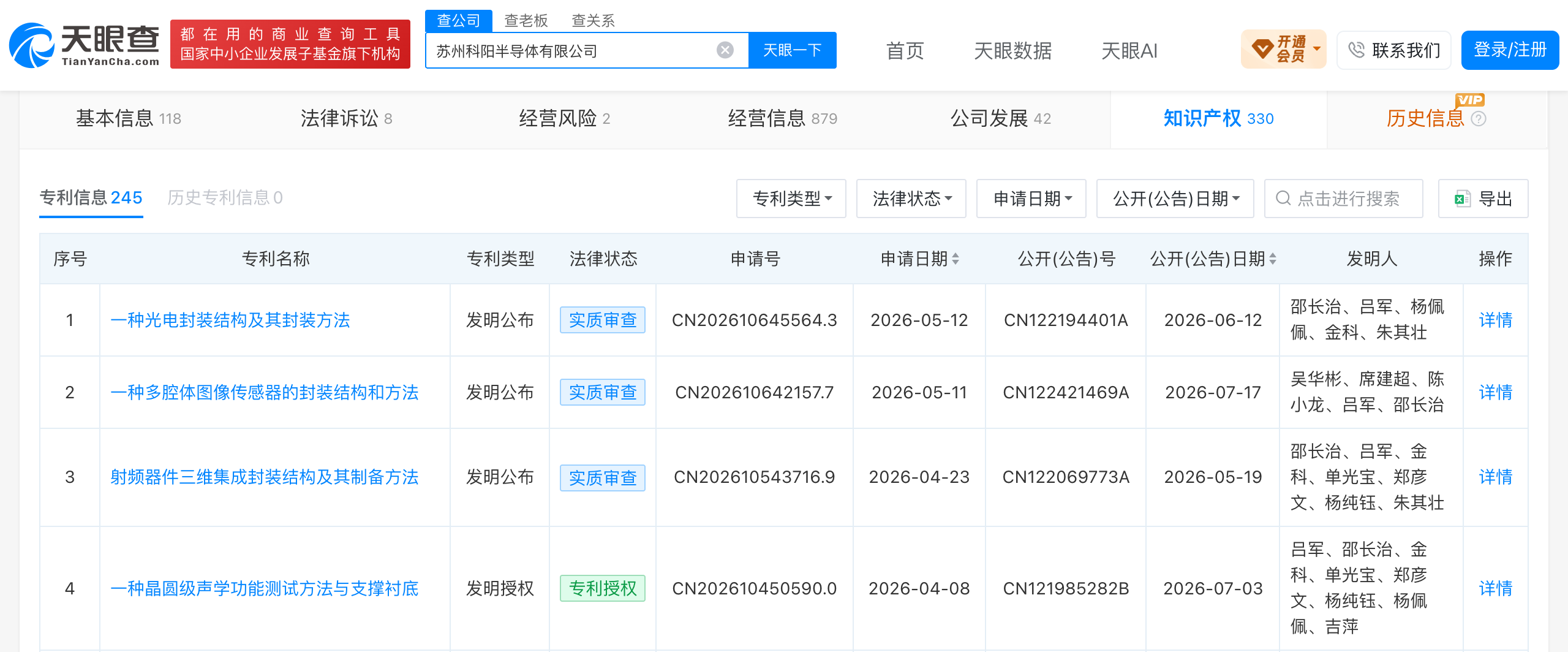
Task: Click the help icon next to 历史信息
Action: 1479,118
